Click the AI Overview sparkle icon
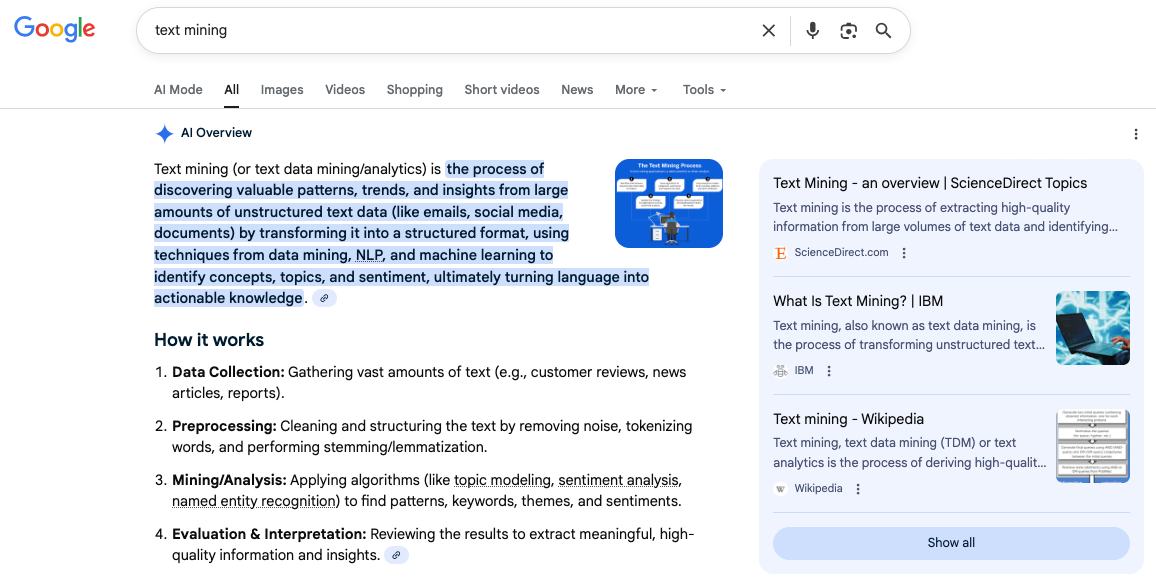Viewport: 1156px width, 583px height. click(x=164, y=133)
